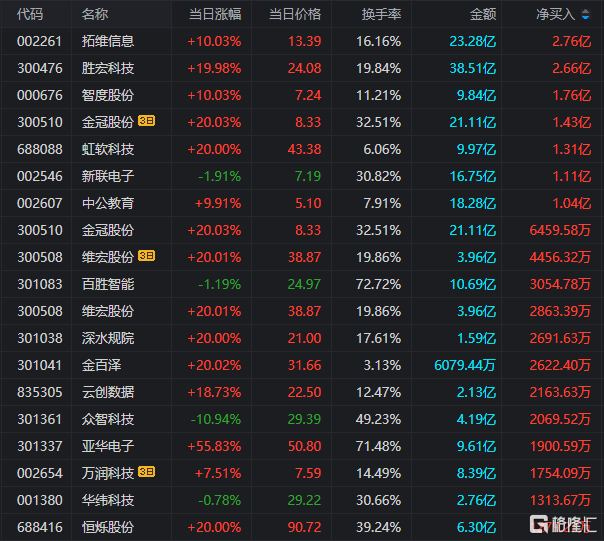Click turnover rate 3.13% for 金百泽
This screenshot has width=604, height=541.
click(x=382, y=365)
